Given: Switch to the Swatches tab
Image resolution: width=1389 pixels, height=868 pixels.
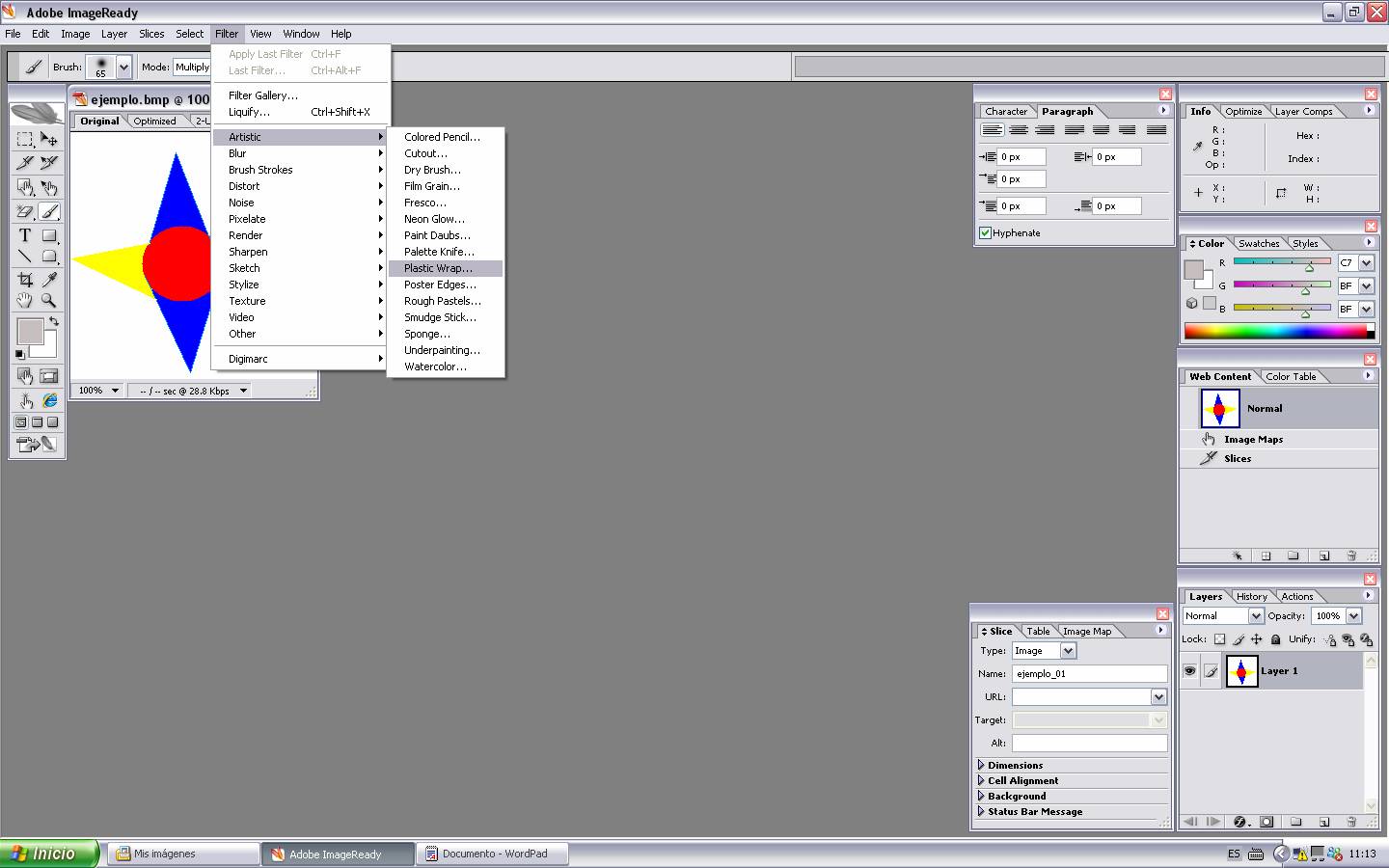Looking at the screenshot, I should pyautogui.click(x=1259, y=244).
